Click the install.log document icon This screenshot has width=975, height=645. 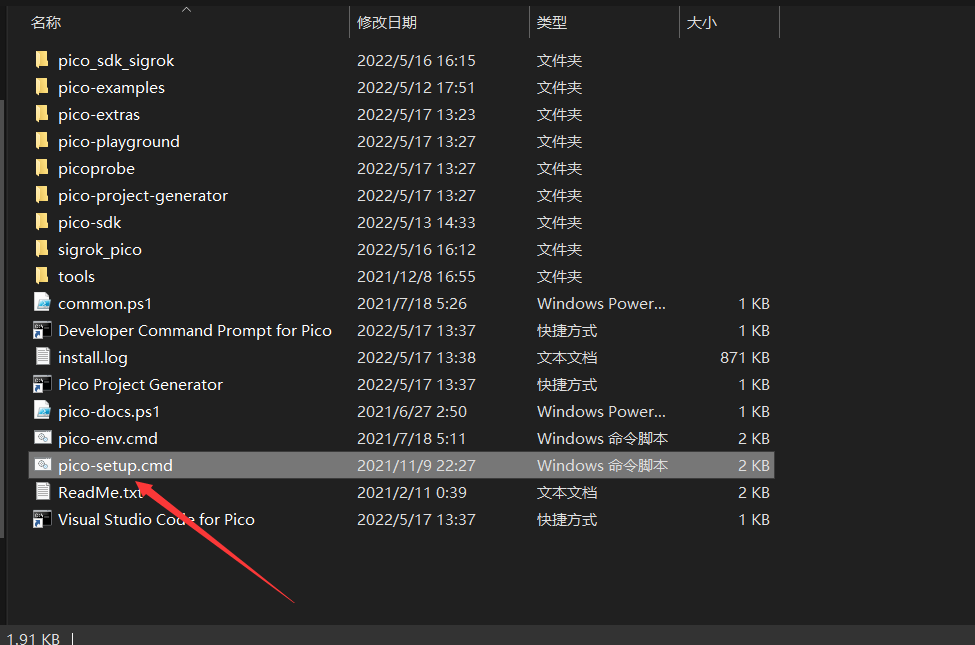coord(42,357)
